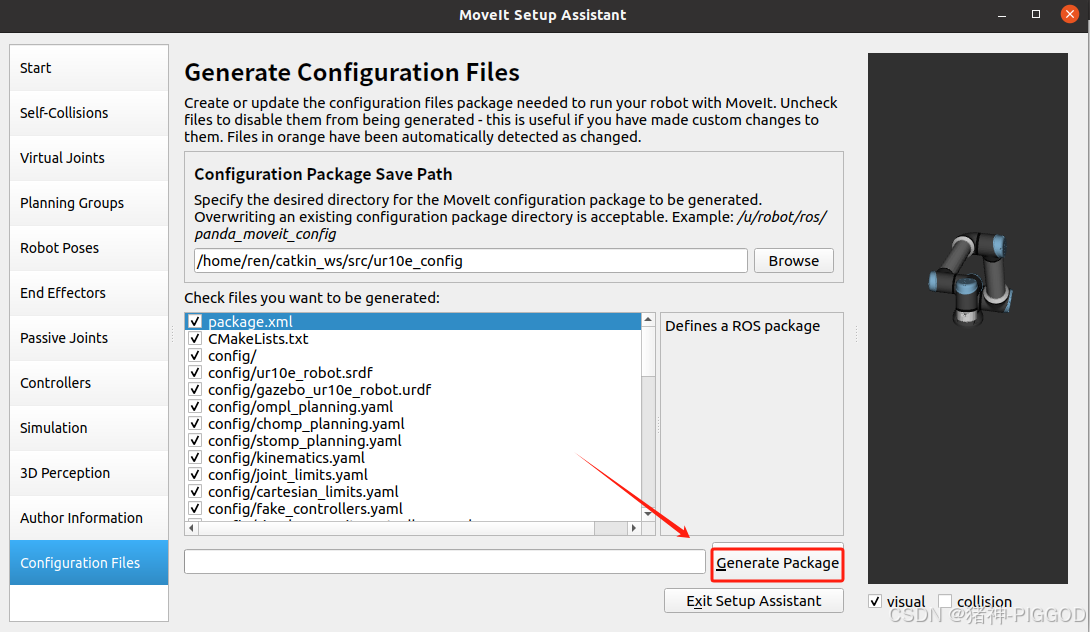Close the MoveIt Setup Assistant window
This screenshot has width=1090, height=632.
[1070, 14]
